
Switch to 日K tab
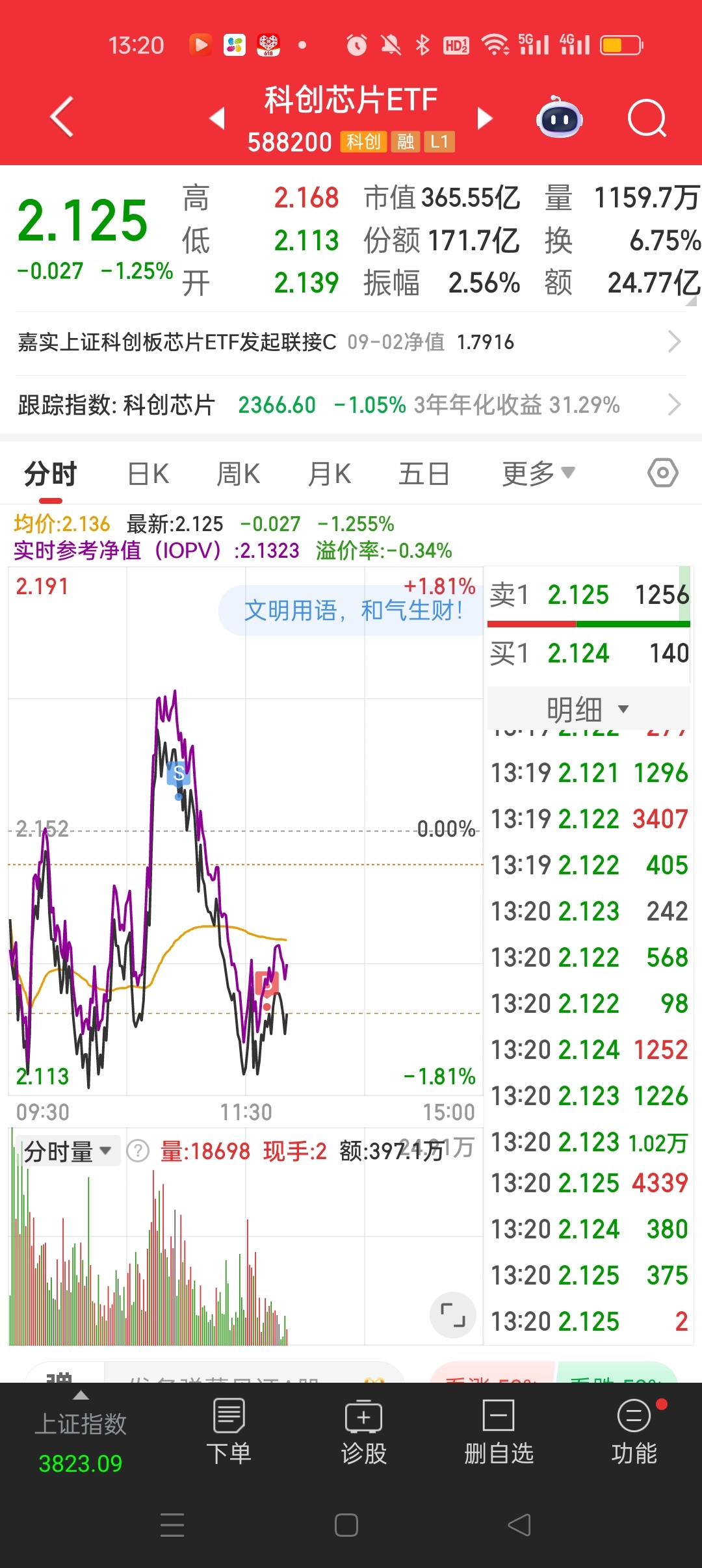pyautogui.click(x=148, y=473)
